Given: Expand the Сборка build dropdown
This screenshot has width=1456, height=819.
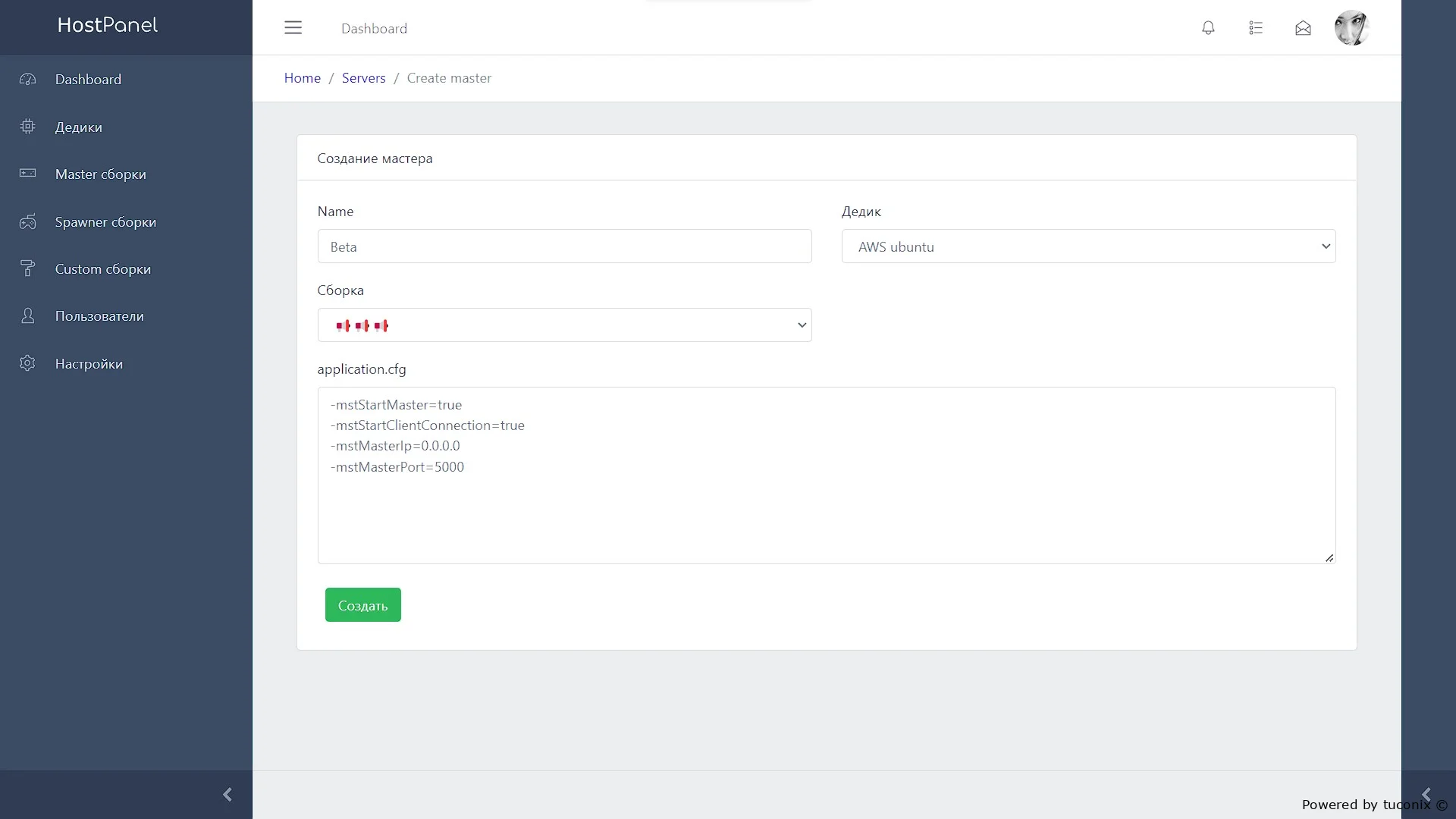Looking at the screenshot, I should pos(564,325).
